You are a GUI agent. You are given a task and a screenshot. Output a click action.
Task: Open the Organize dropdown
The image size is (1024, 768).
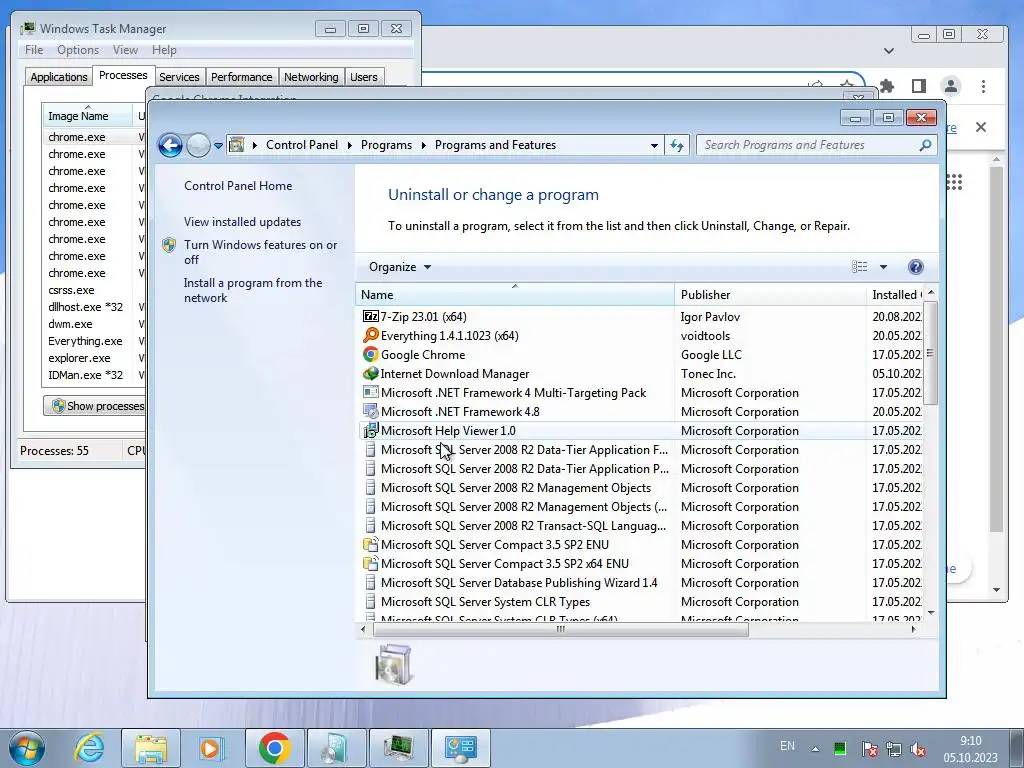[x=400, y=266]
